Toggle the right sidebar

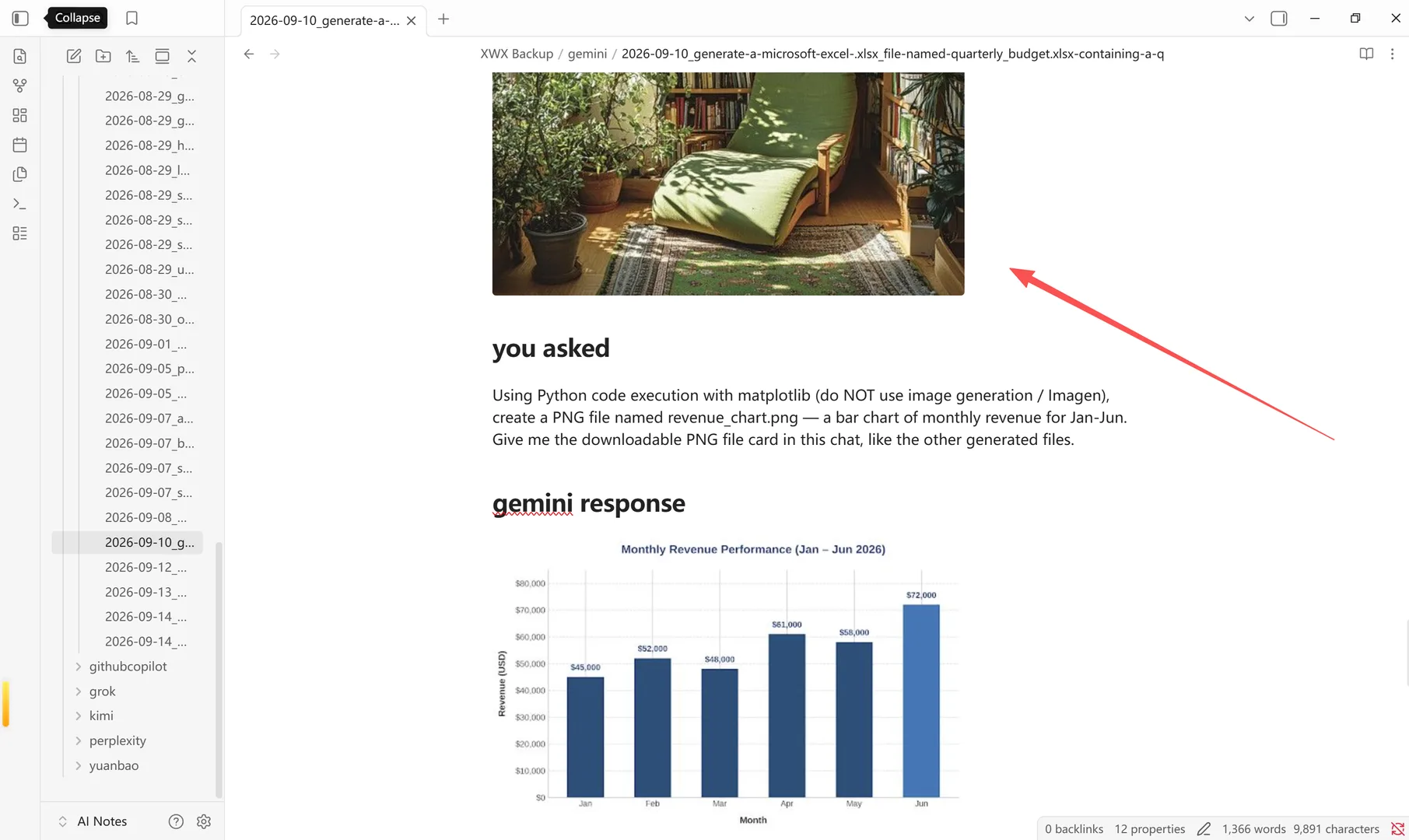(x=1279, y=19)
